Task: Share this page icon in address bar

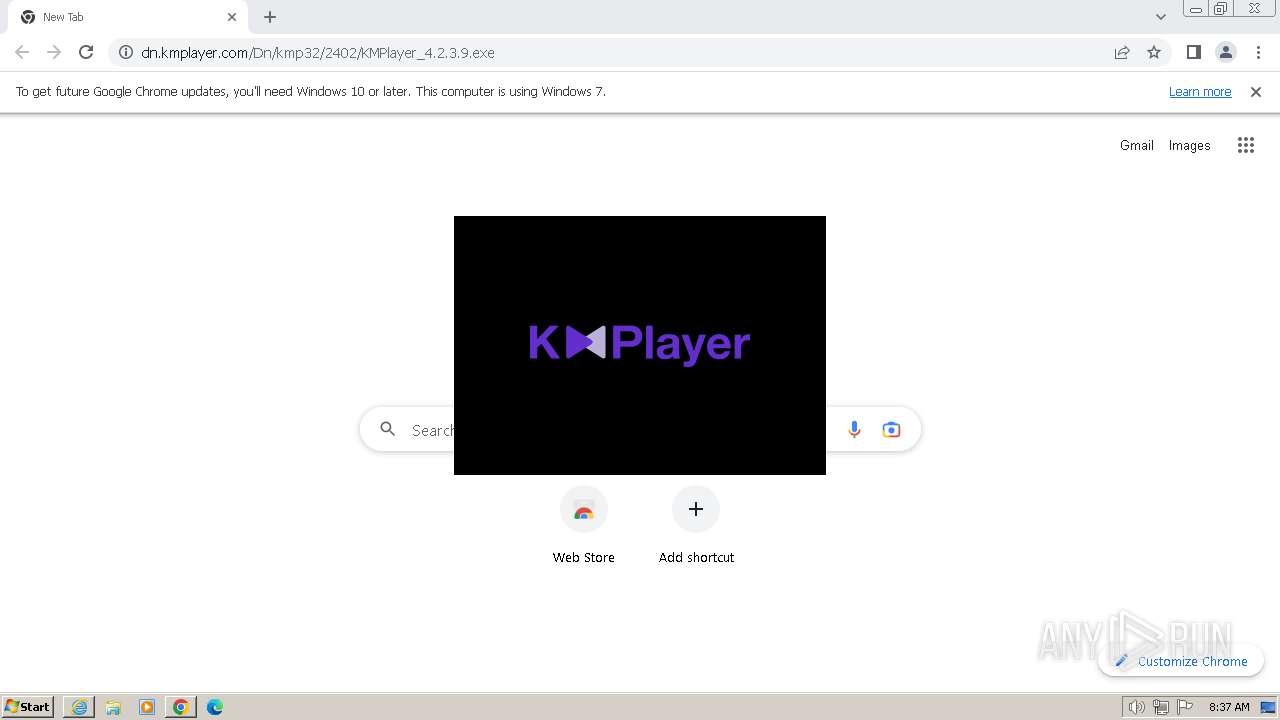Action: pyautogui.click(x=1122, y=52)
